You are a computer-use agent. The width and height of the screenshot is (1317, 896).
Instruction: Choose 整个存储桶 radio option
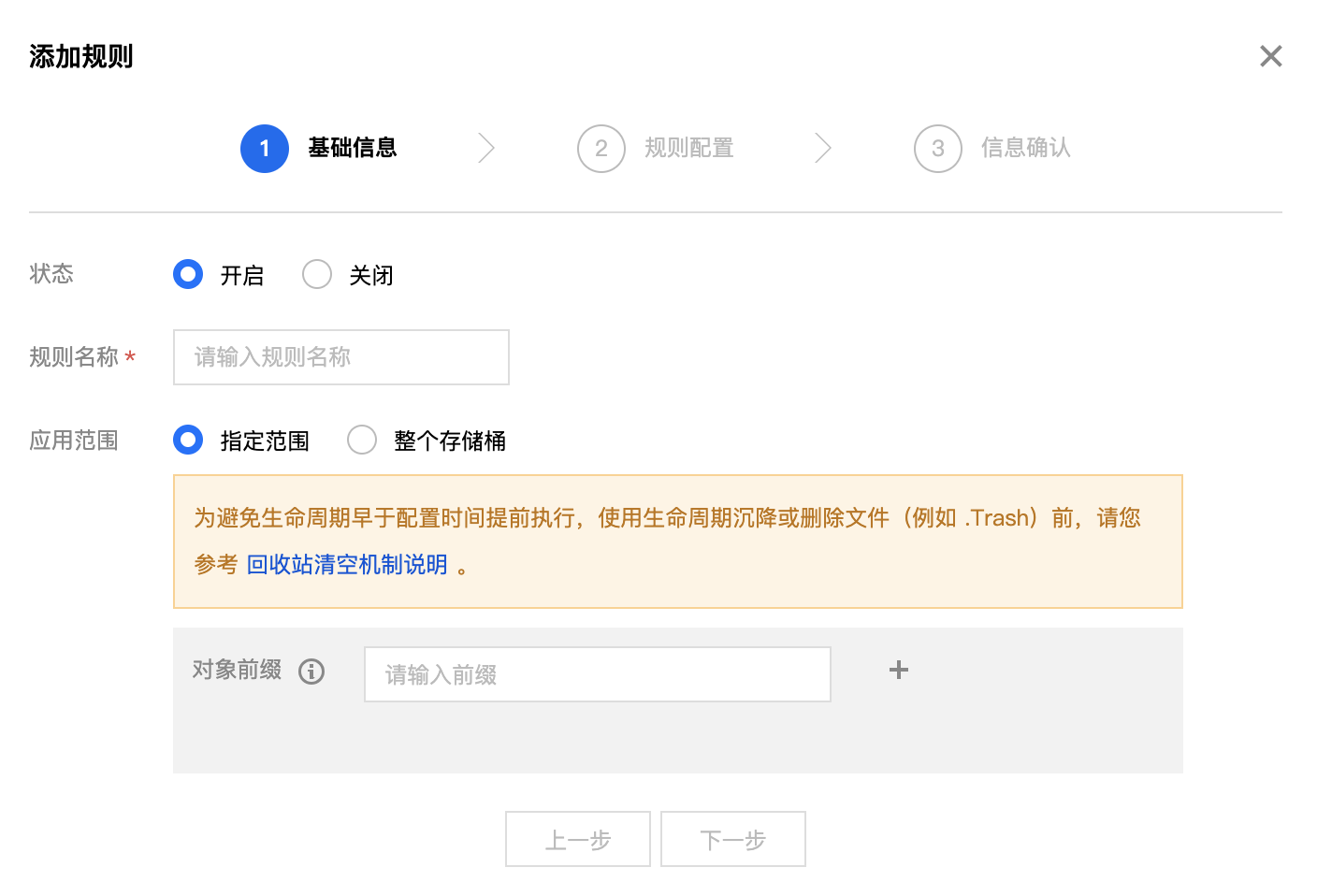click(x=362, y=440)
